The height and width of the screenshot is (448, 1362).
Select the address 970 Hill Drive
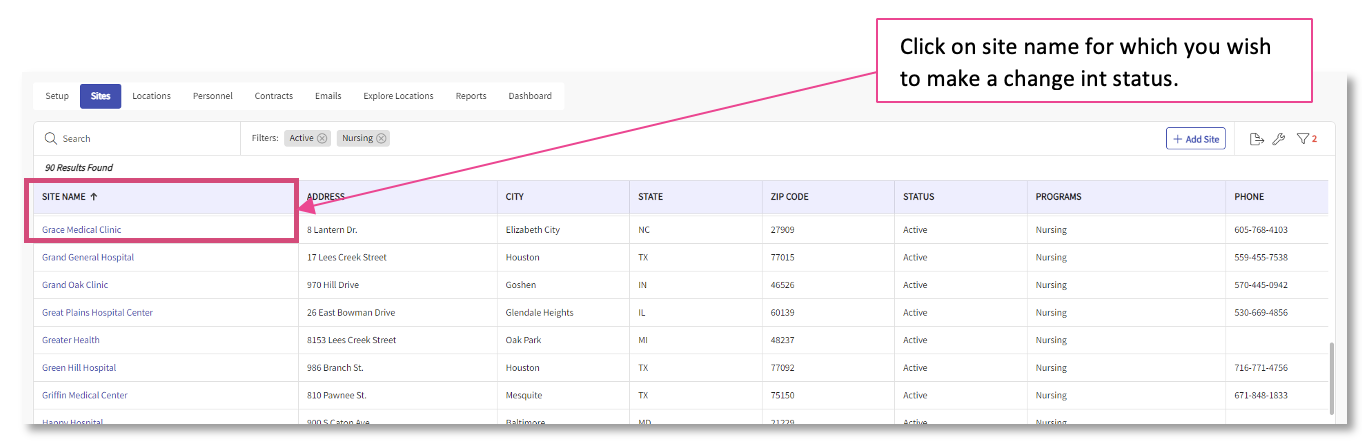point(331,285)
